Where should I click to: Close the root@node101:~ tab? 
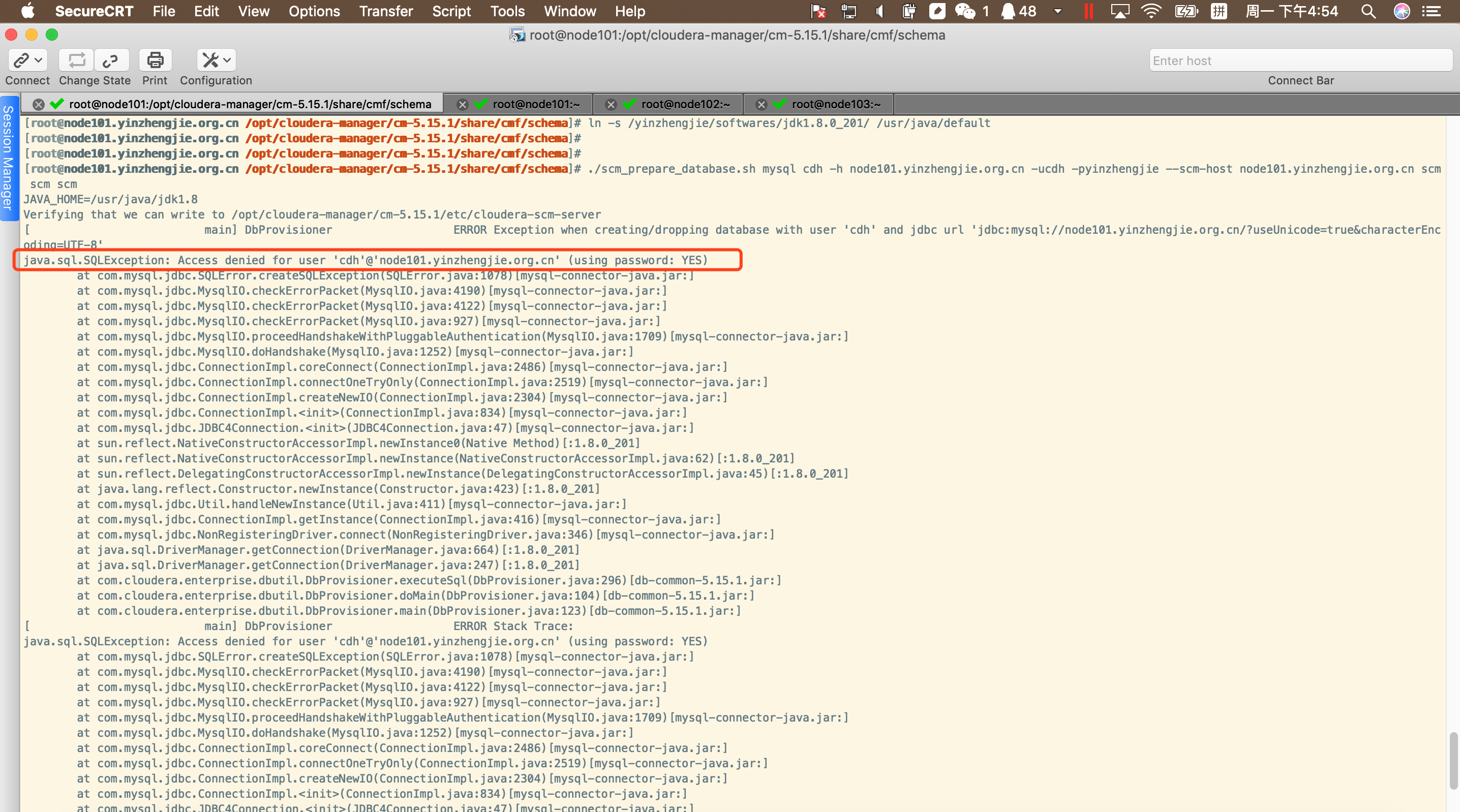(463, 104)
